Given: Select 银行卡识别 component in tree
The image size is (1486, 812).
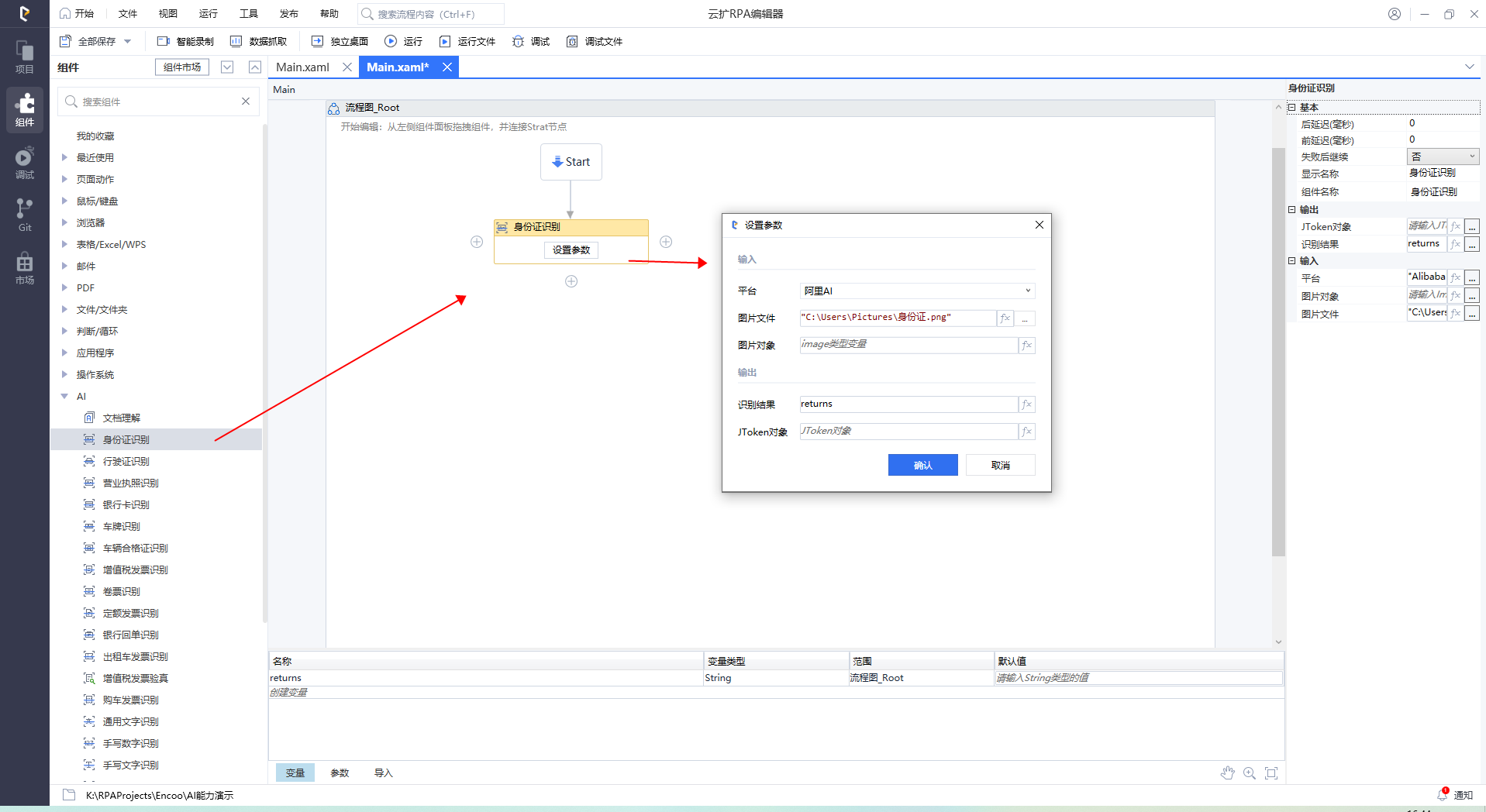Looking at the screenshot, I should coord(126,504).
